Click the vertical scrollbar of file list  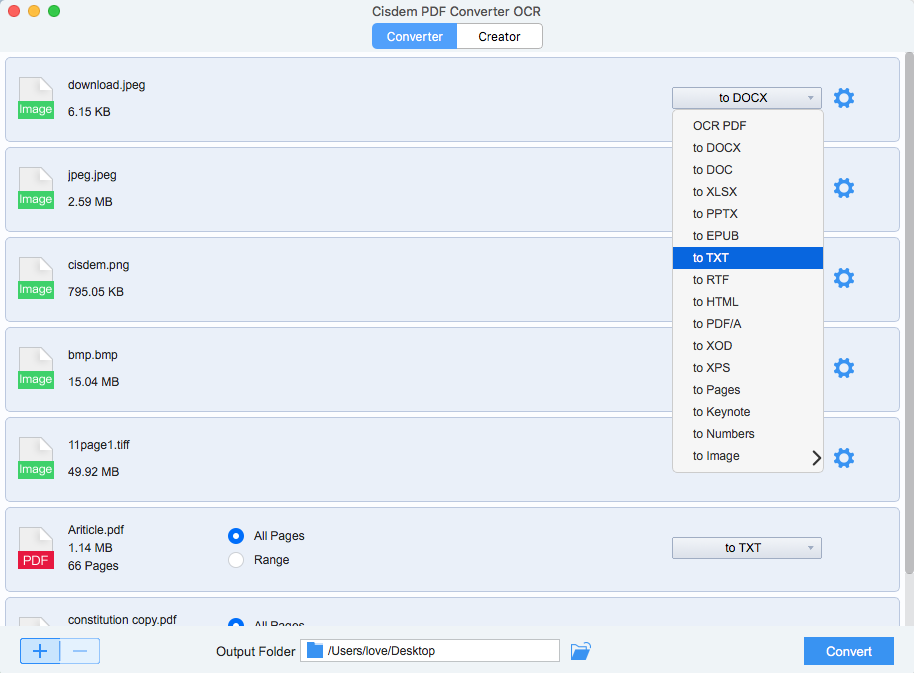coord(909,313)
